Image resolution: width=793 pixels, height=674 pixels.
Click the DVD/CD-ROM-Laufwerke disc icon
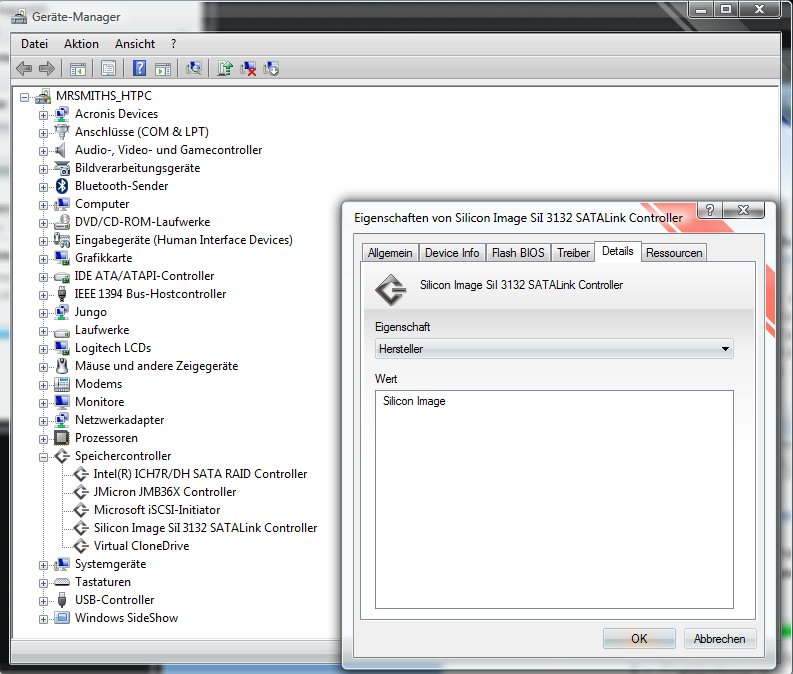click(x=62, y=221)
